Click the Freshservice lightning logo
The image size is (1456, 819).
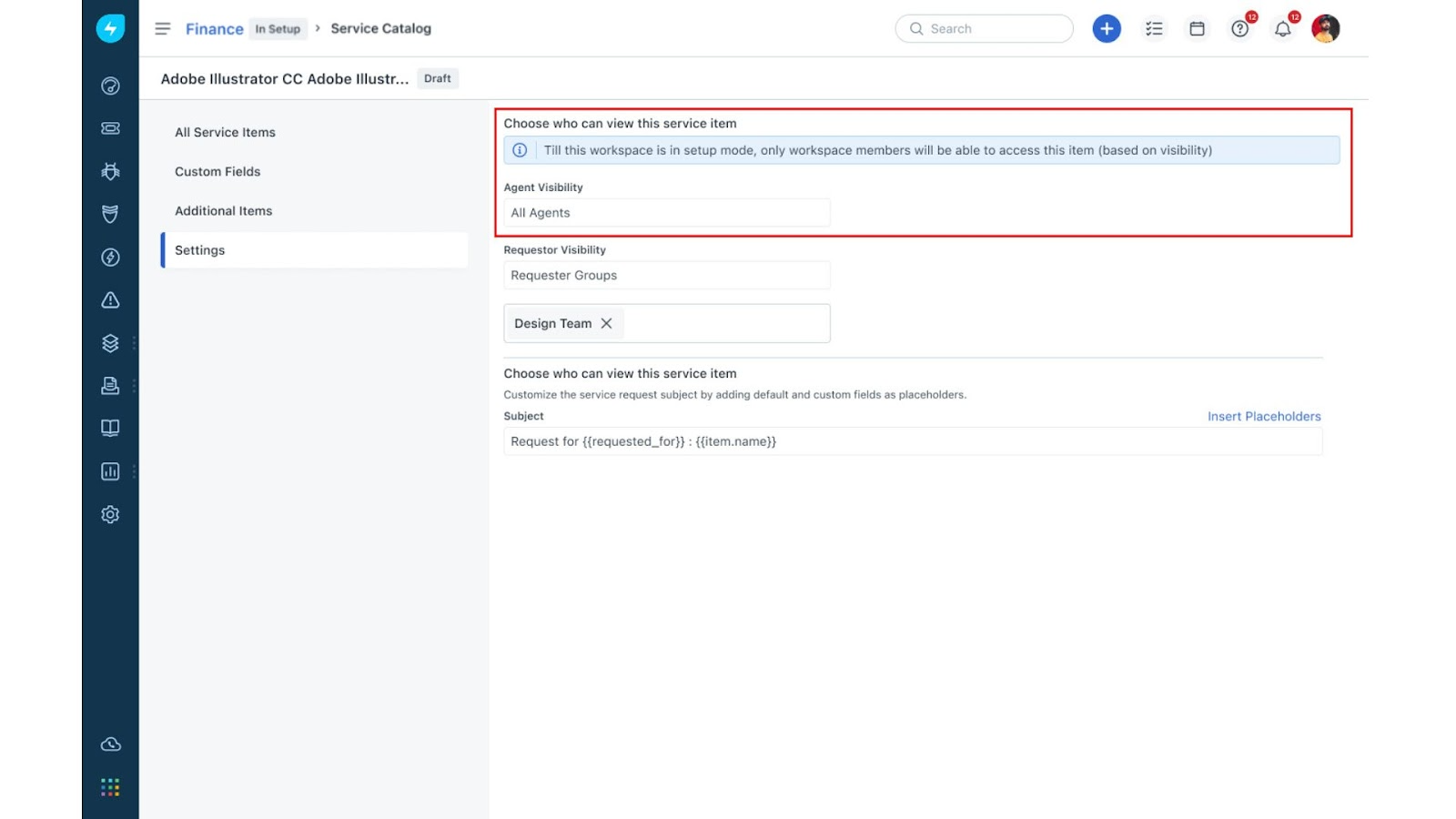(110, 28)
